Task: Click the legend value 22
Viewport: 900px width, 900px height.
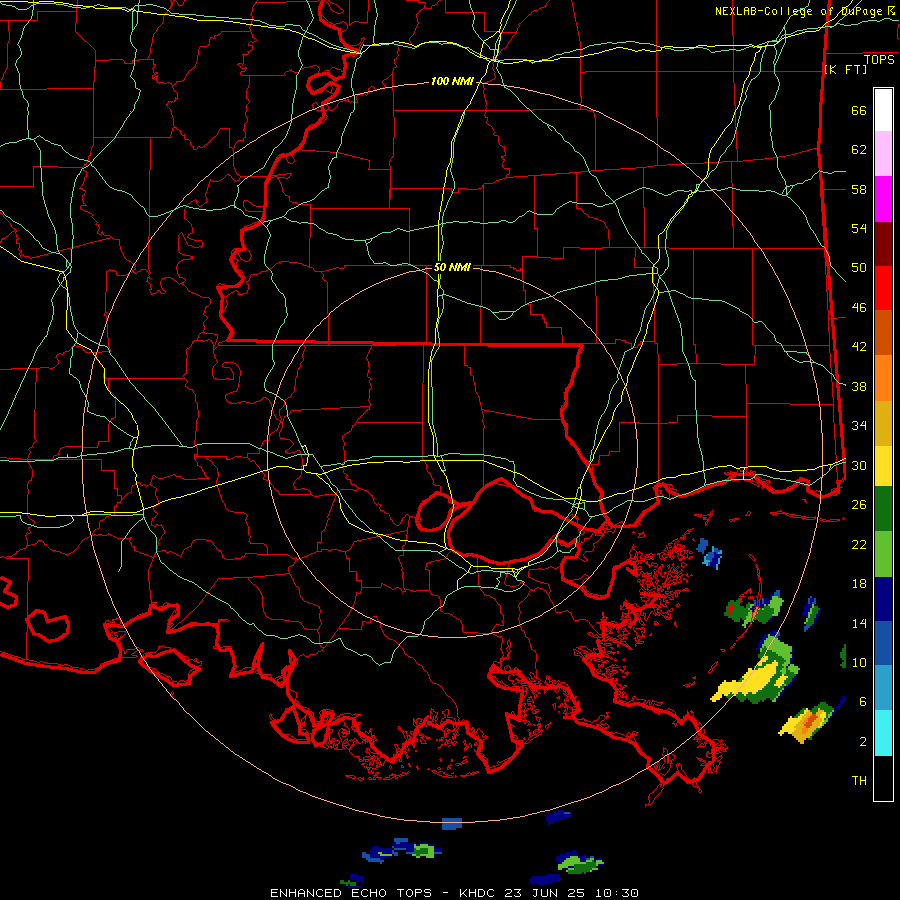Action: click(x=859, y=544)
